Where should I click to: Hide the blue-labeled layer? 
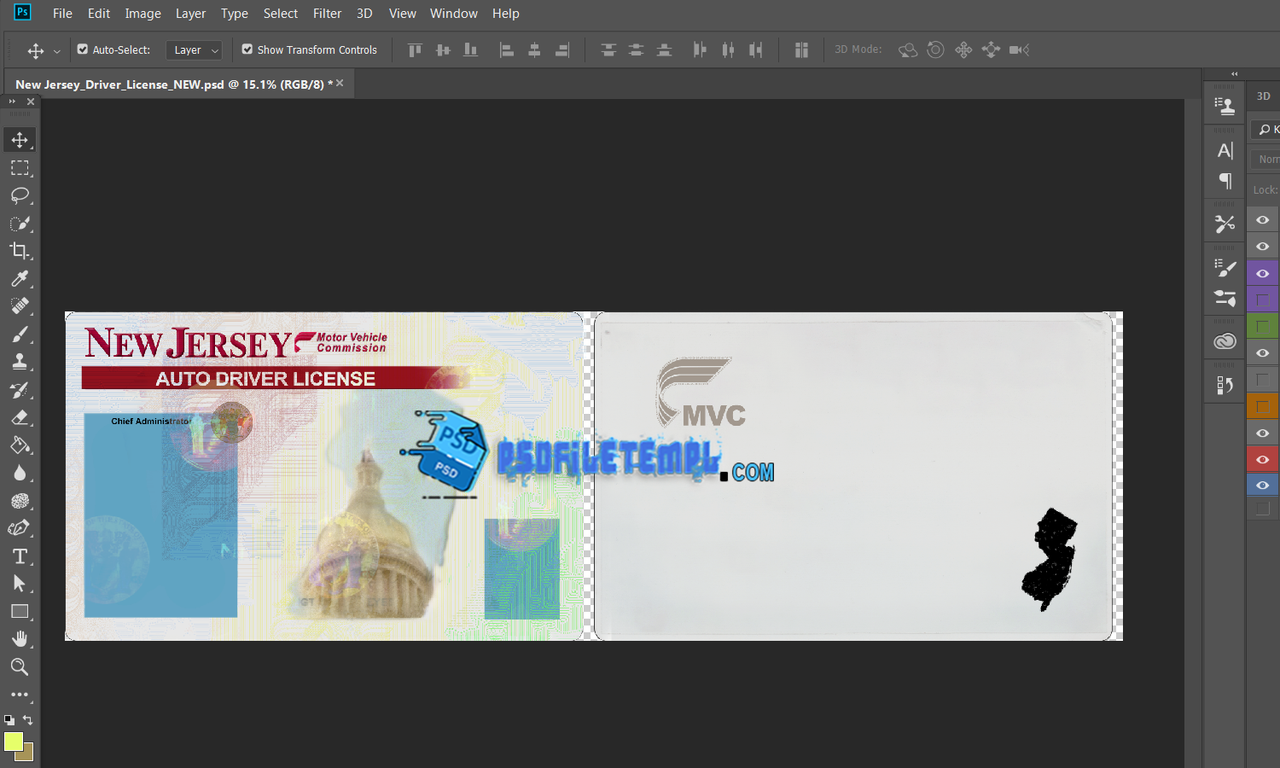[x=1263, y=486]
